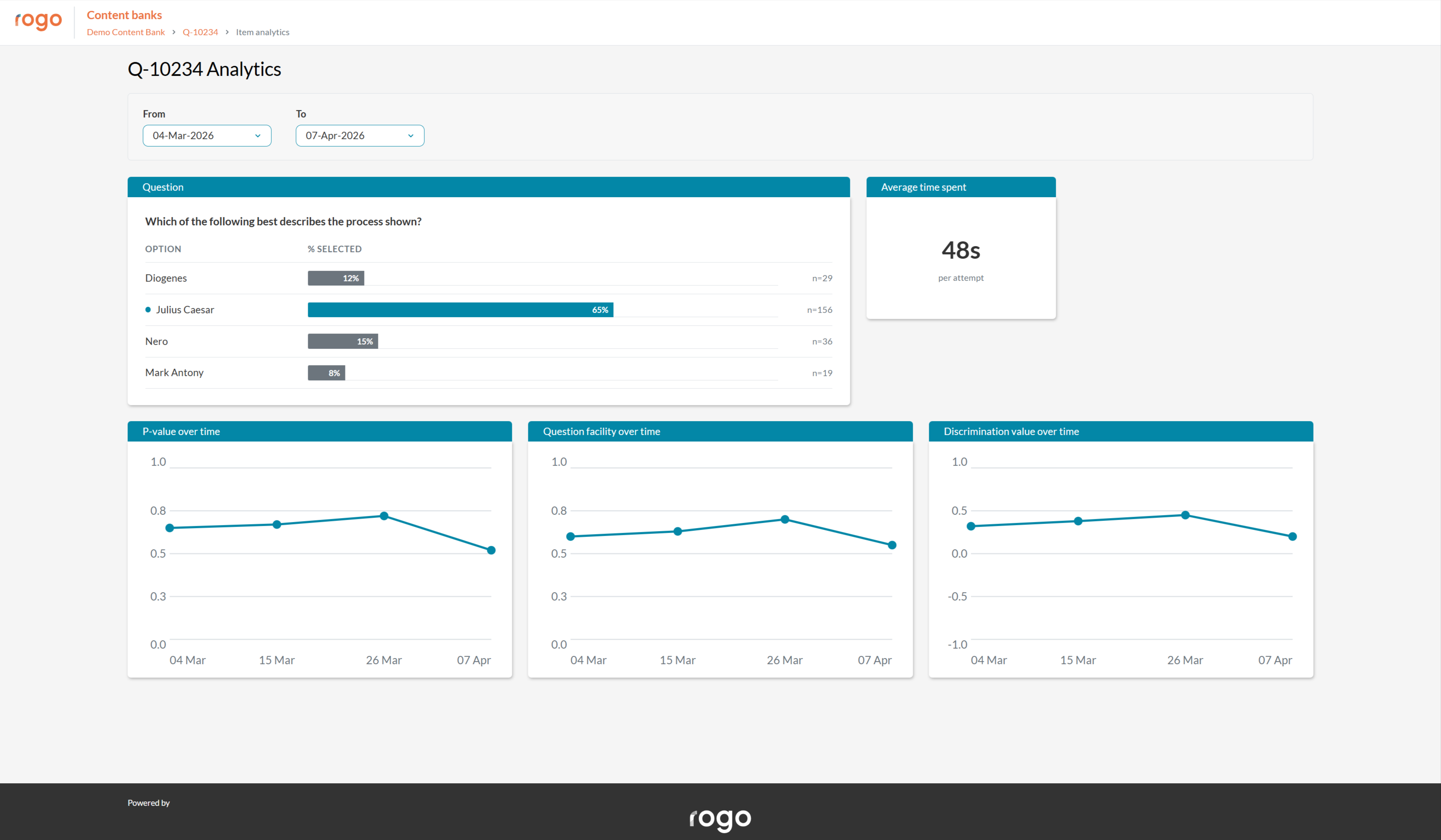The width and height of the screenshot is (1441, 840).
Task: Click the 15 Mar point on Discrimination chart
Action: click(1078, 521)
